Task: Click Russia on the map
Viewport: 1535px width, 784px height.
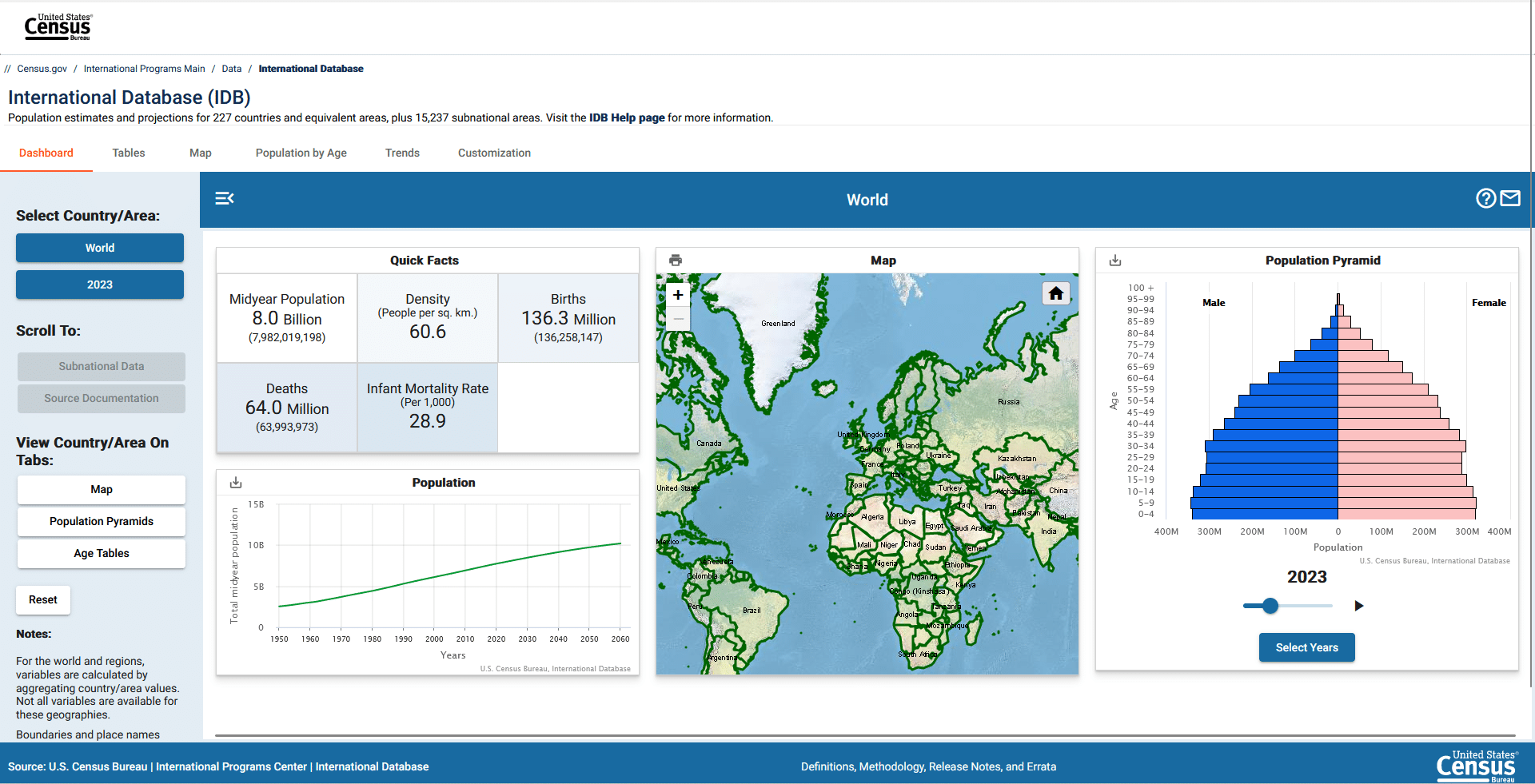Action: [1008, 402]
